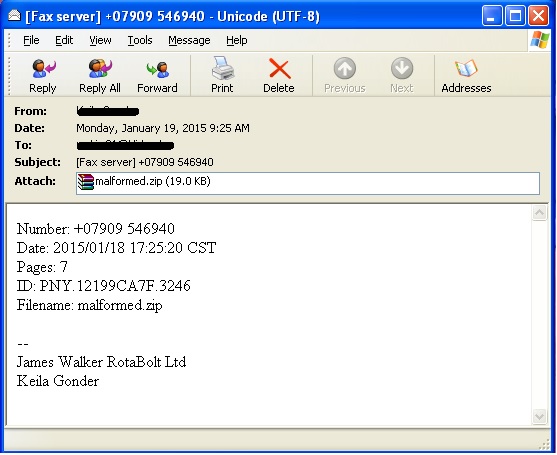The image size is (557, 455).
Task: Click the redacted From sender field
Action: (108, 111)
